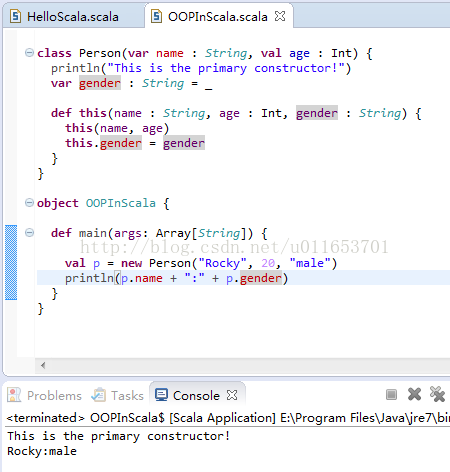
Task: Remove the launch with the single X icon
Action: [x=414, y=394]
